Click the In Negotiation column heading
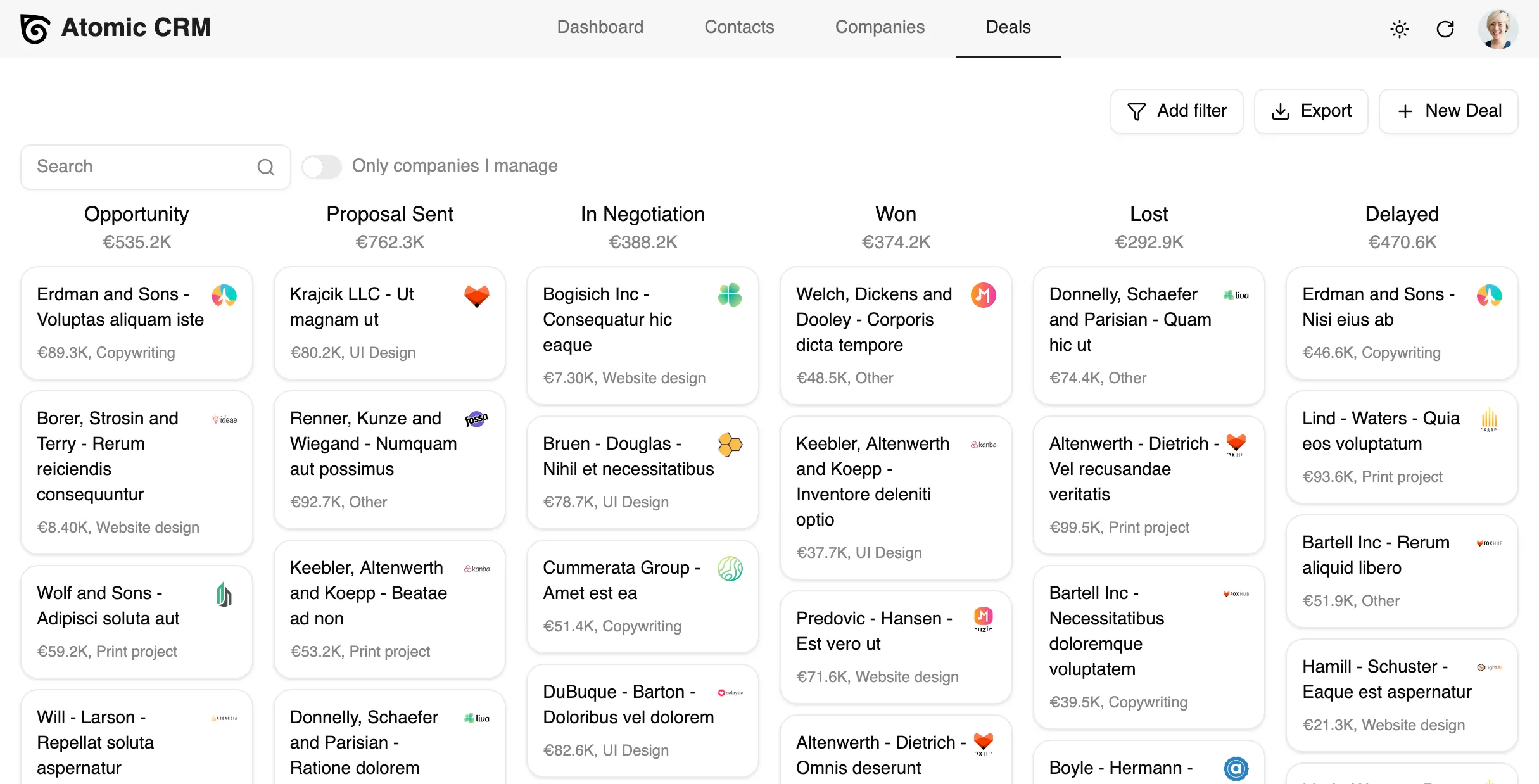1539x784 pixels. [x=643, y=214]
